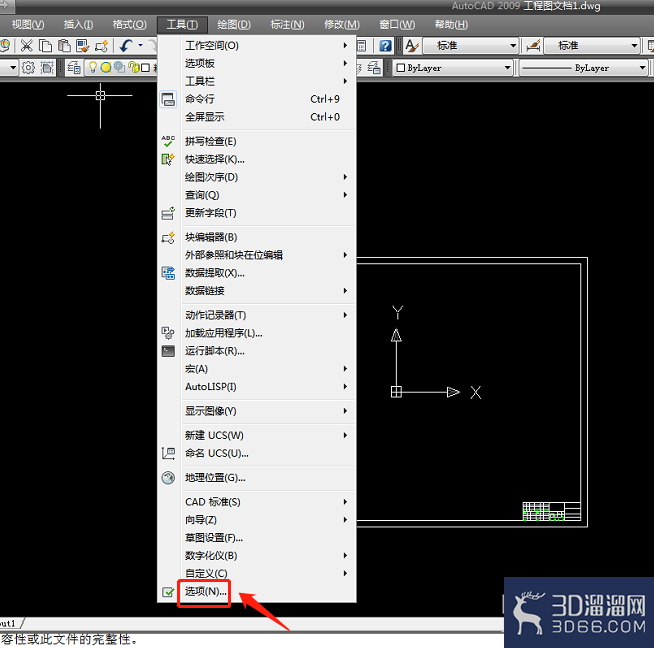The image size is (654, 648).
Task: Expand the 数据链接 submenu
Action: pos(257,291)
